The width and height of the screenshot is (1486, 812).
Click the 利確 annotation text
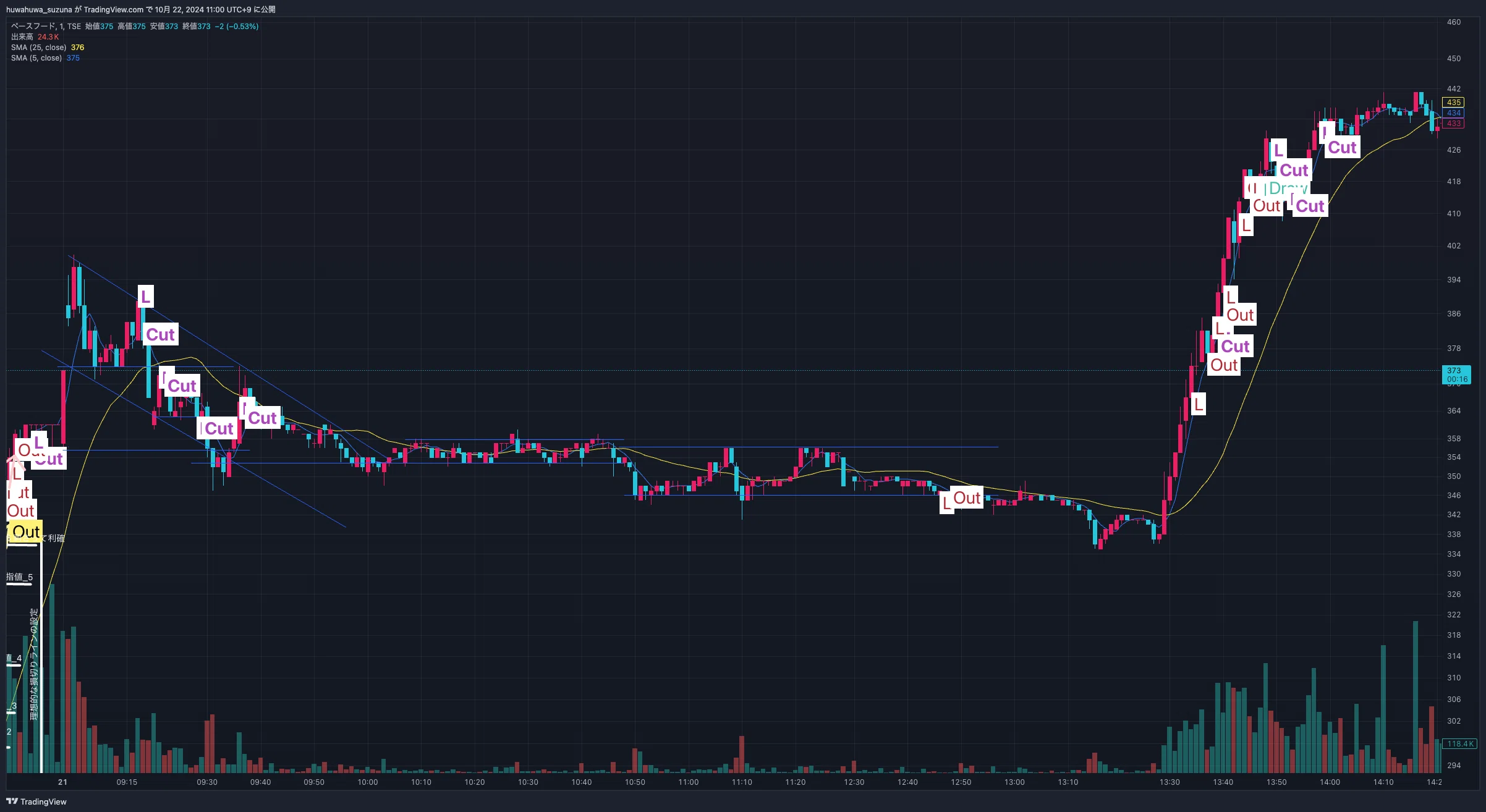coord(56,538)
